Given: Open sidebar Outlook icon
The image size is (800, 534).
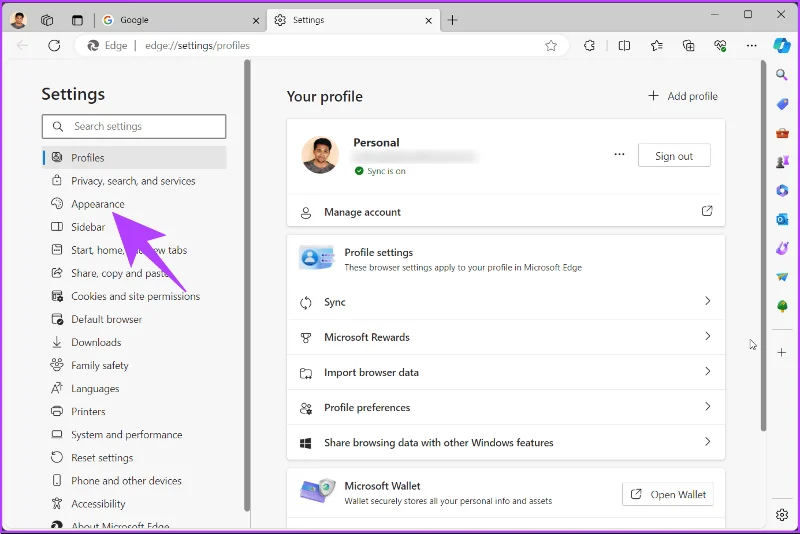Looking at the screenshot, I should (x=782, y=219).
